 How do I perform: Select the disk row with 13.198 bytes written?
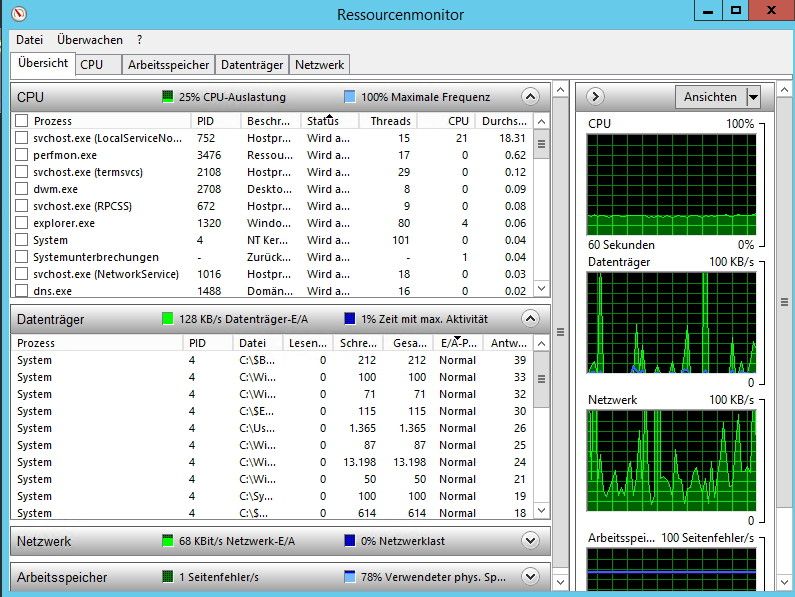pos(273,462)
